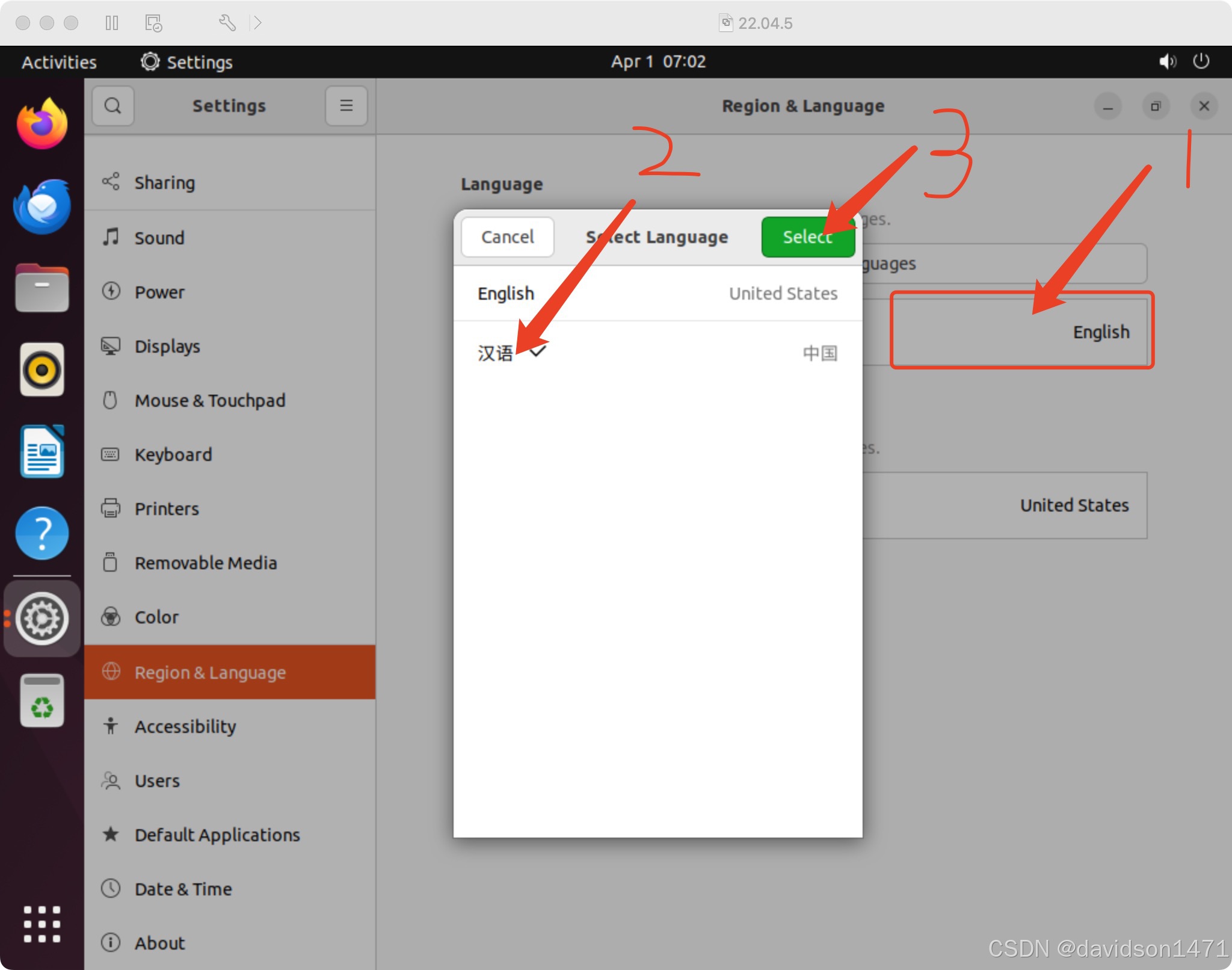Cancel the Select Language dialog

point(507,237)
